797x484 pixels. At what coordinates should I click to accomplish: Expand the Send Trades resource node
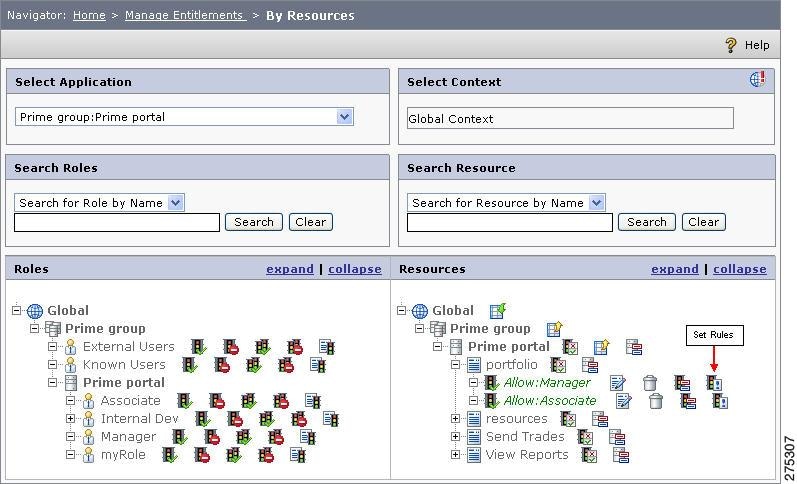coord(455,437)
